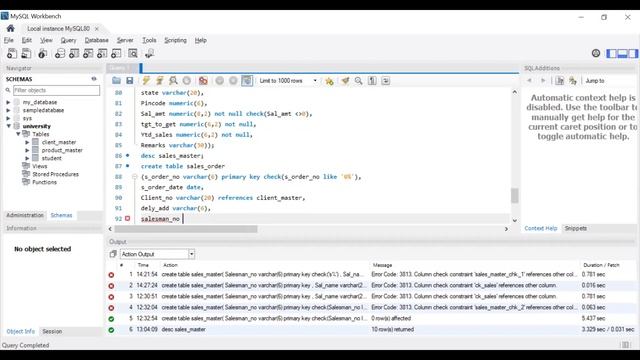Switch to the Snippets tab
The image size is (640, 360).
click(576, 228)
